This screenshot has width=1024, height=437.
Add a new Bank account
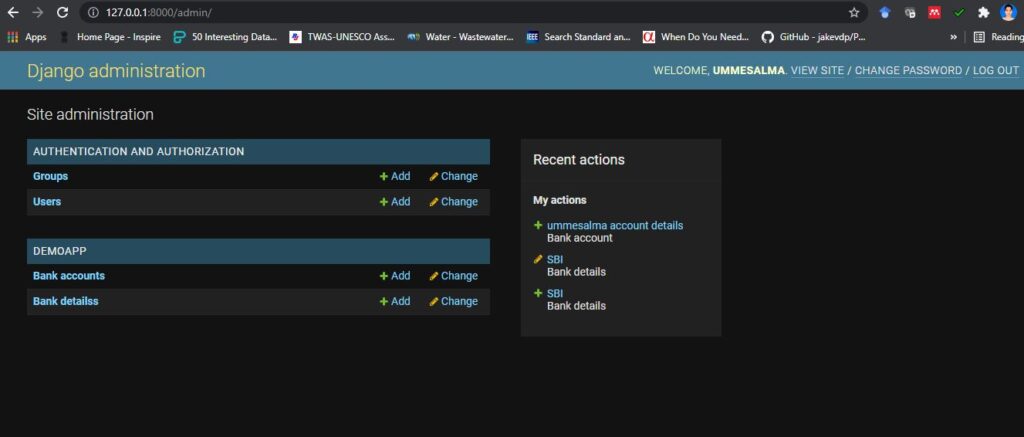[395, 276]
